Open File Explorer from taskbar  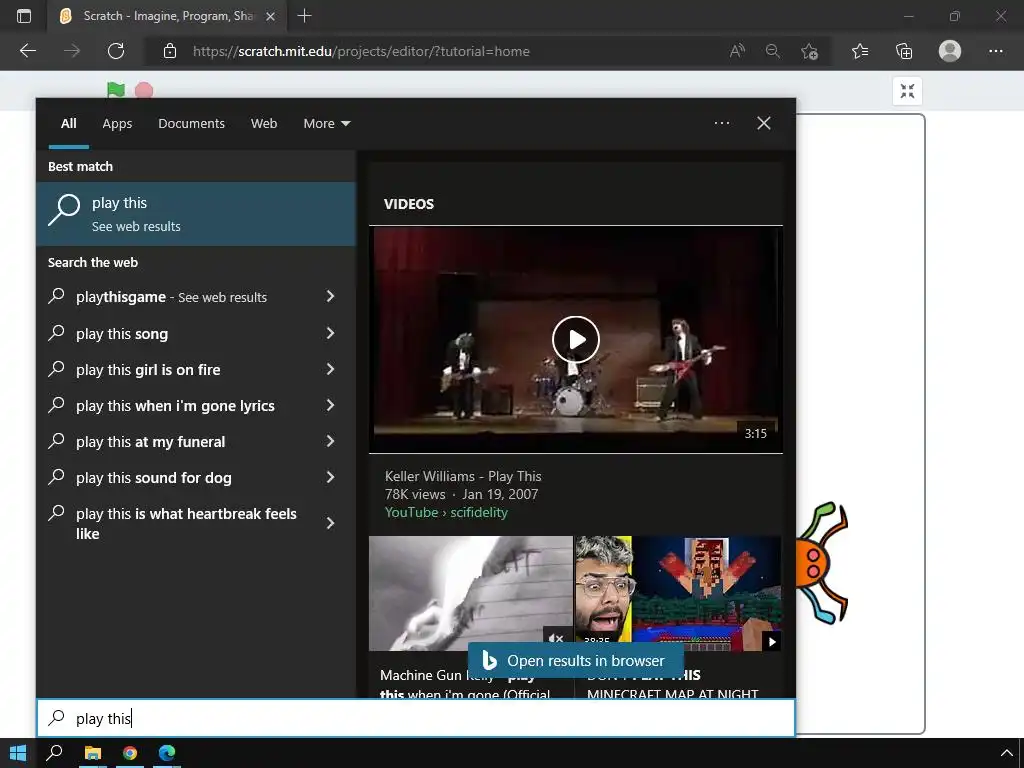pyautogui.click(x=93, y=753)
